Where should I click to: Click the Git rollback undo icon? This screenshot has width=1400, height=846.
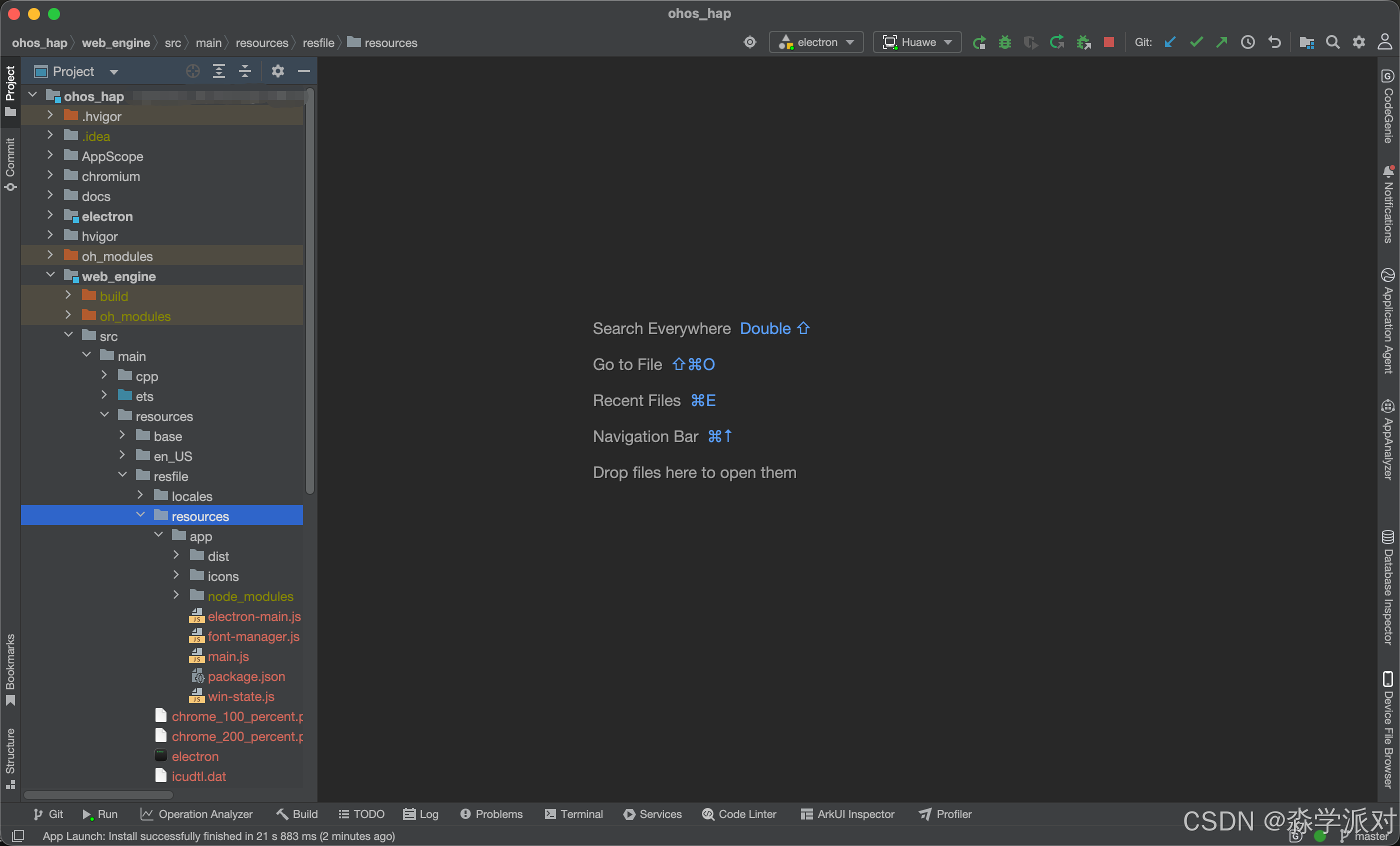(x=1274, y=42)
